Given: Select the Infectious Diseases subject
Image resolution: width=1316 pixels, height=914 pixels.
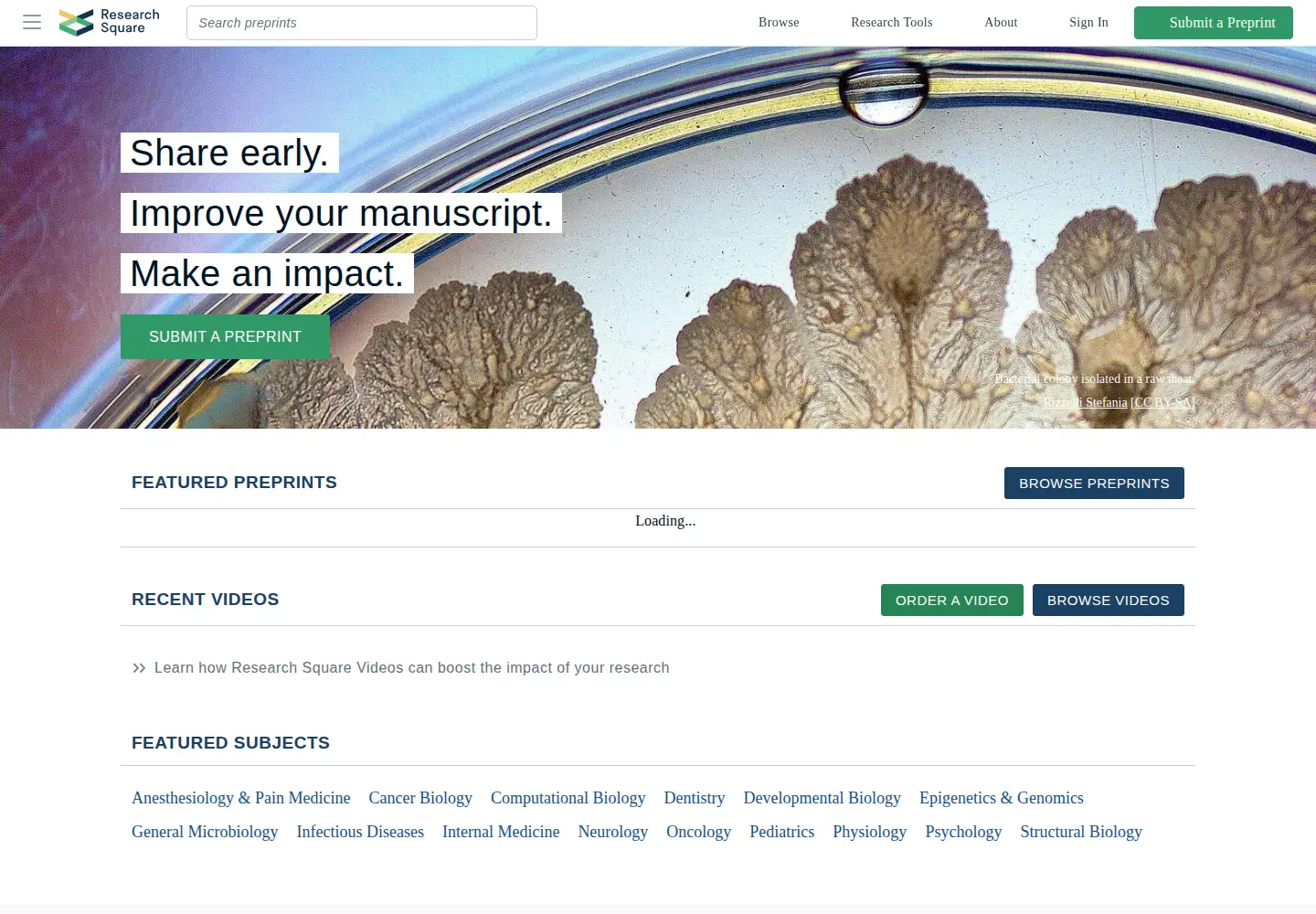Looking at the screenshot, I should 360,832.
